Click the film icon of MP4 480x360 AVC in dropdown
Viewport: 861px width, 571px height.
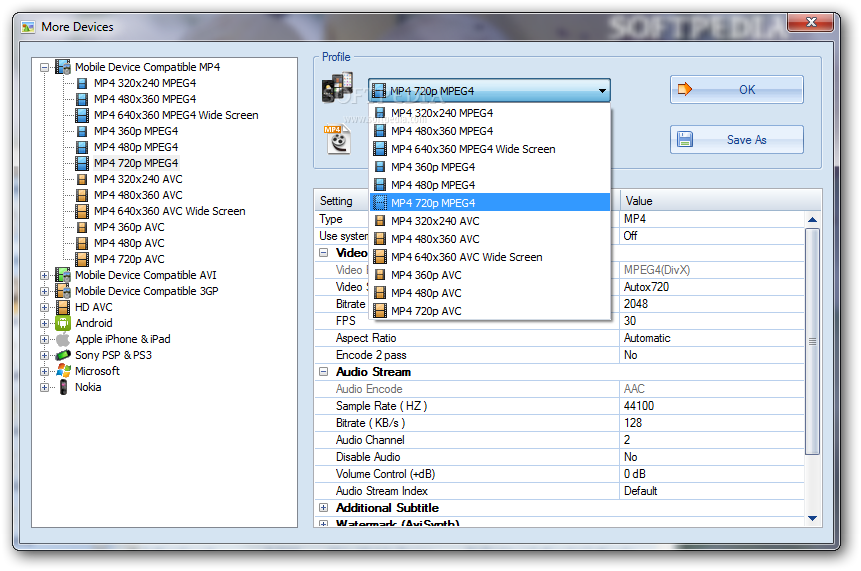click(379, 239)
